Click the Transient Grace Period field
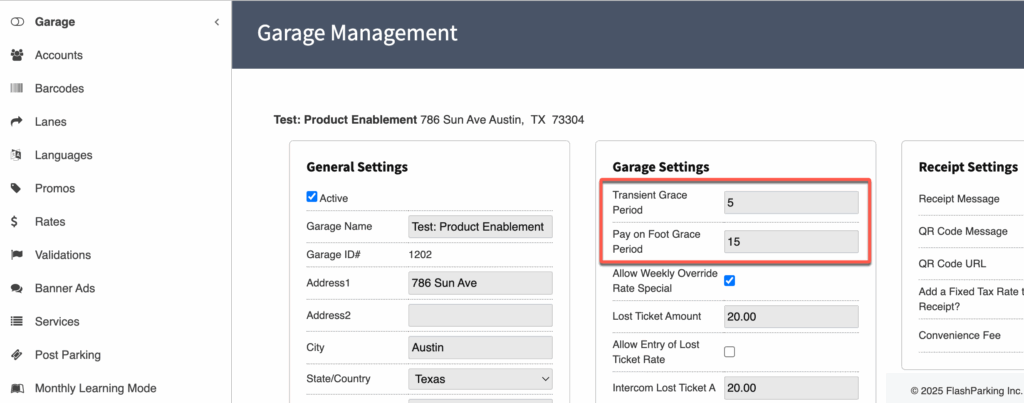 point(790,203)
